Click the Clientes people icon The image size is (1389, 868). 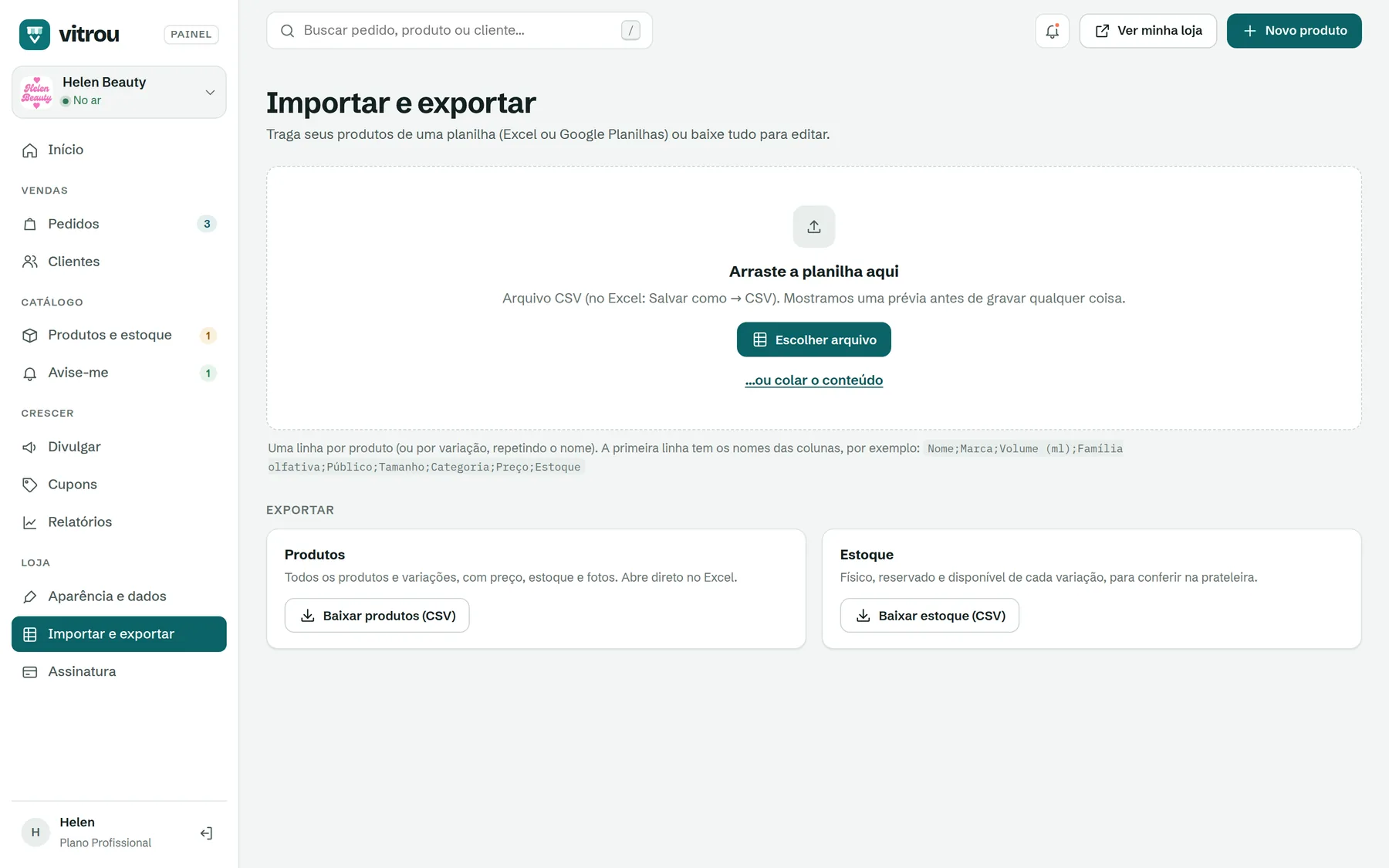click(30, 262)
